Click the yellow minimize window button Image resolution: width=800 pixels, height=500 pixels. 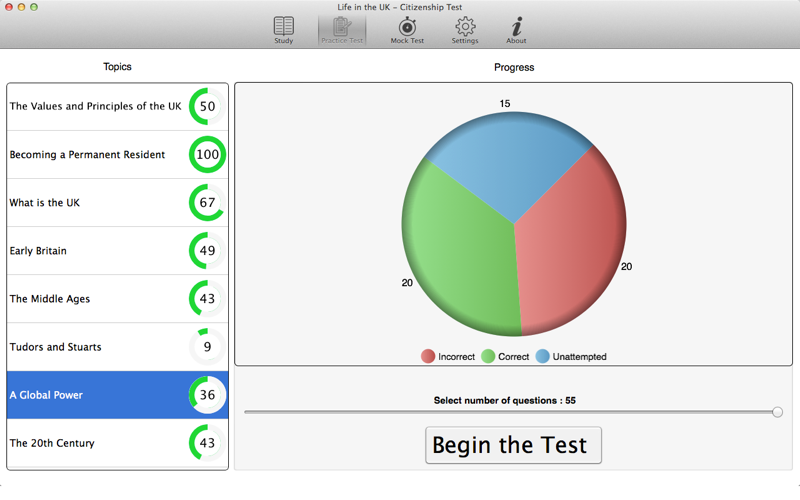point(21,7)
